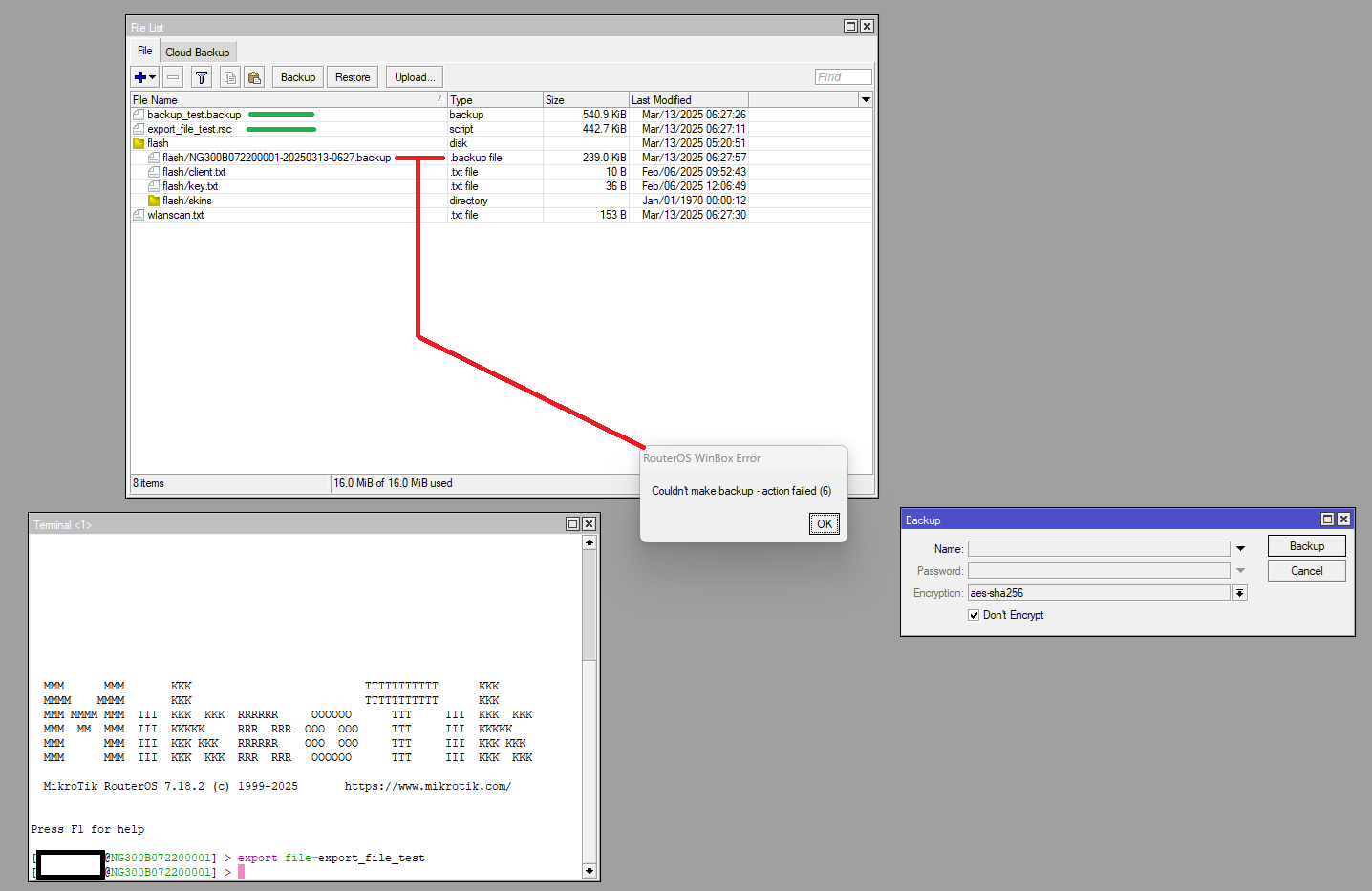Click the flash/skins directory folder icon
1372x891 pixels.
[x=154, y=201]
